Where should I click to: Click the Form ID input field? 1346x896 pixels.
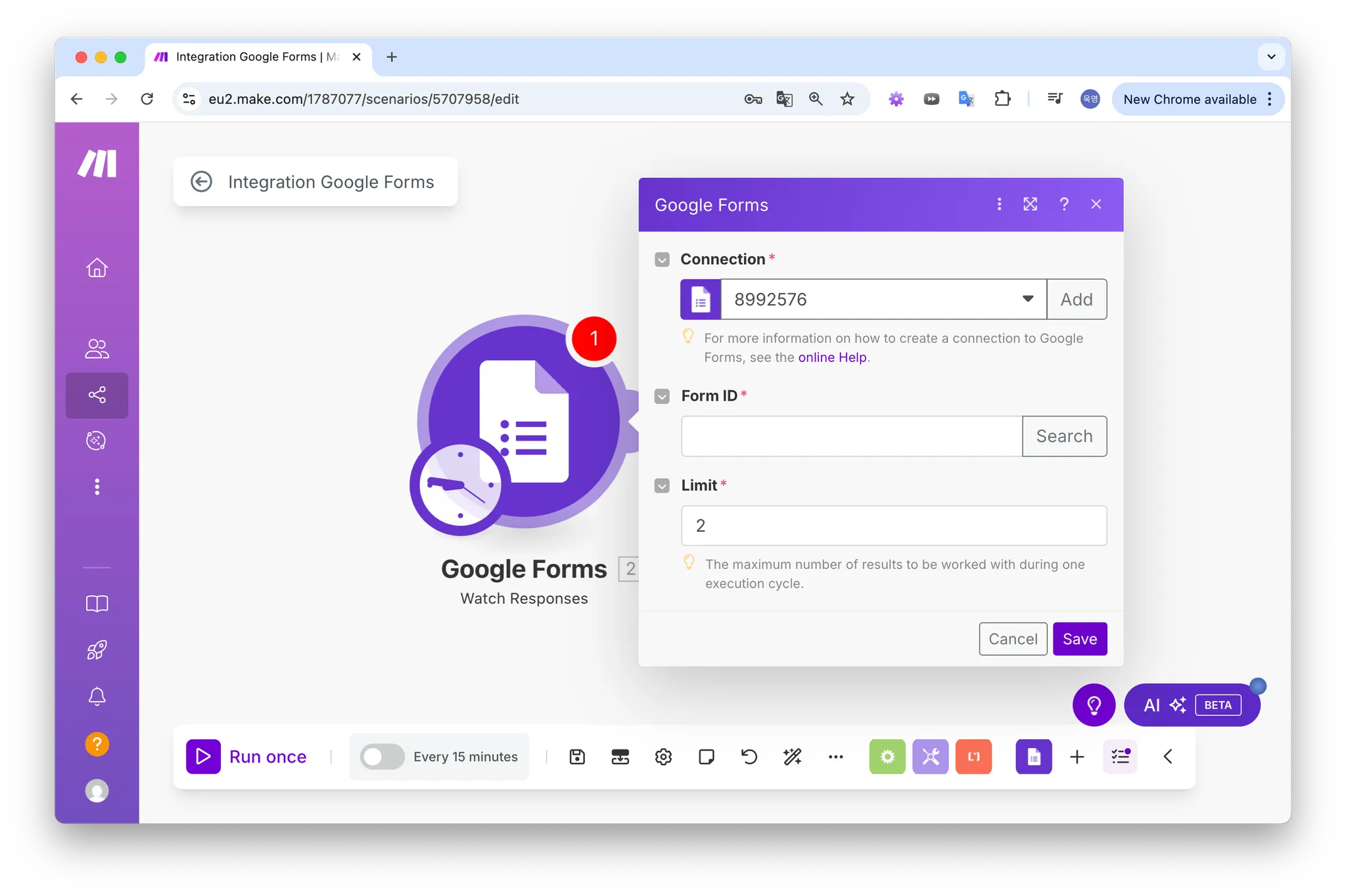tap(852, 436)
